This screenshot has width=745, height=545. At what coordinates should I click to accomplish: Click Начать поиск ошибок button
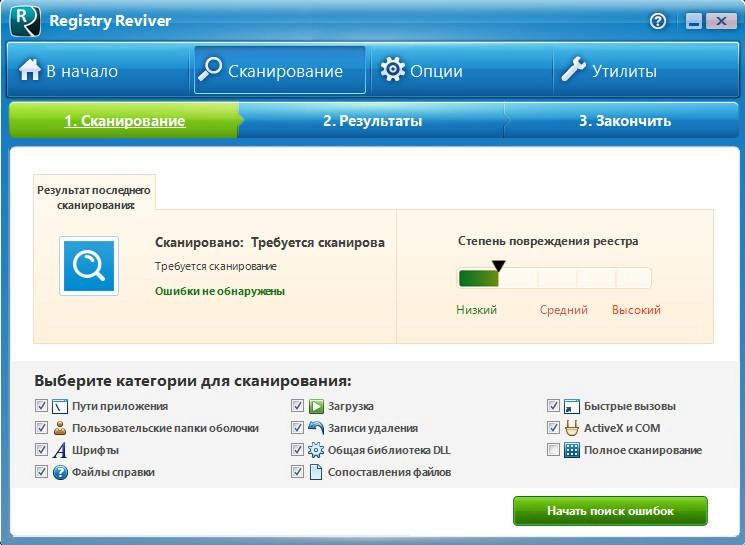coord(610,511)
